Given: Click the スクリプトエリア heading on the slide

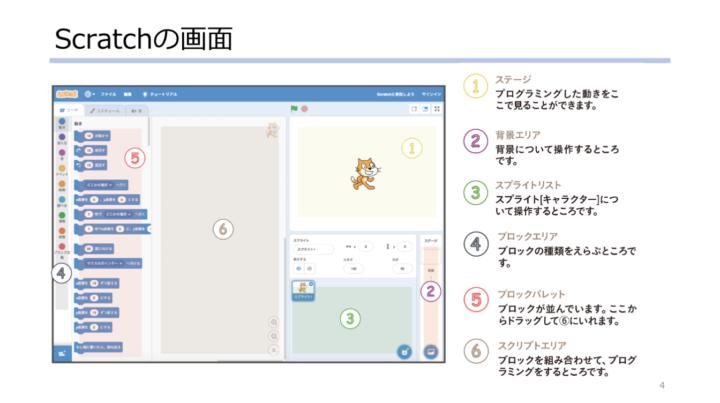Looking at the screenshot, I should pos(532,345).
